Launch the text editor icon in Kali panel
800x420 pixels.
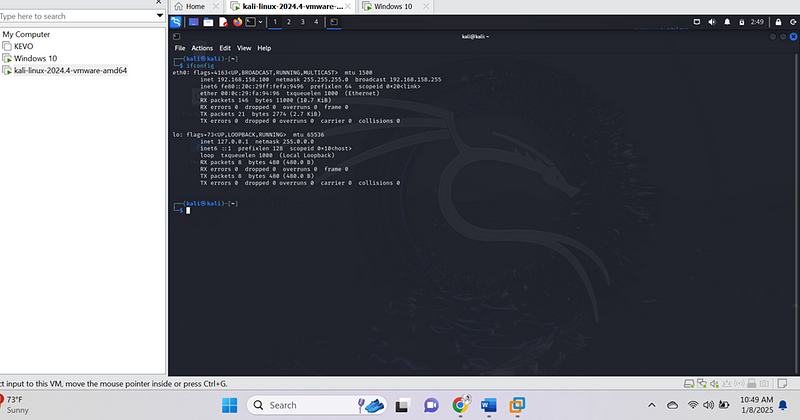223,22
